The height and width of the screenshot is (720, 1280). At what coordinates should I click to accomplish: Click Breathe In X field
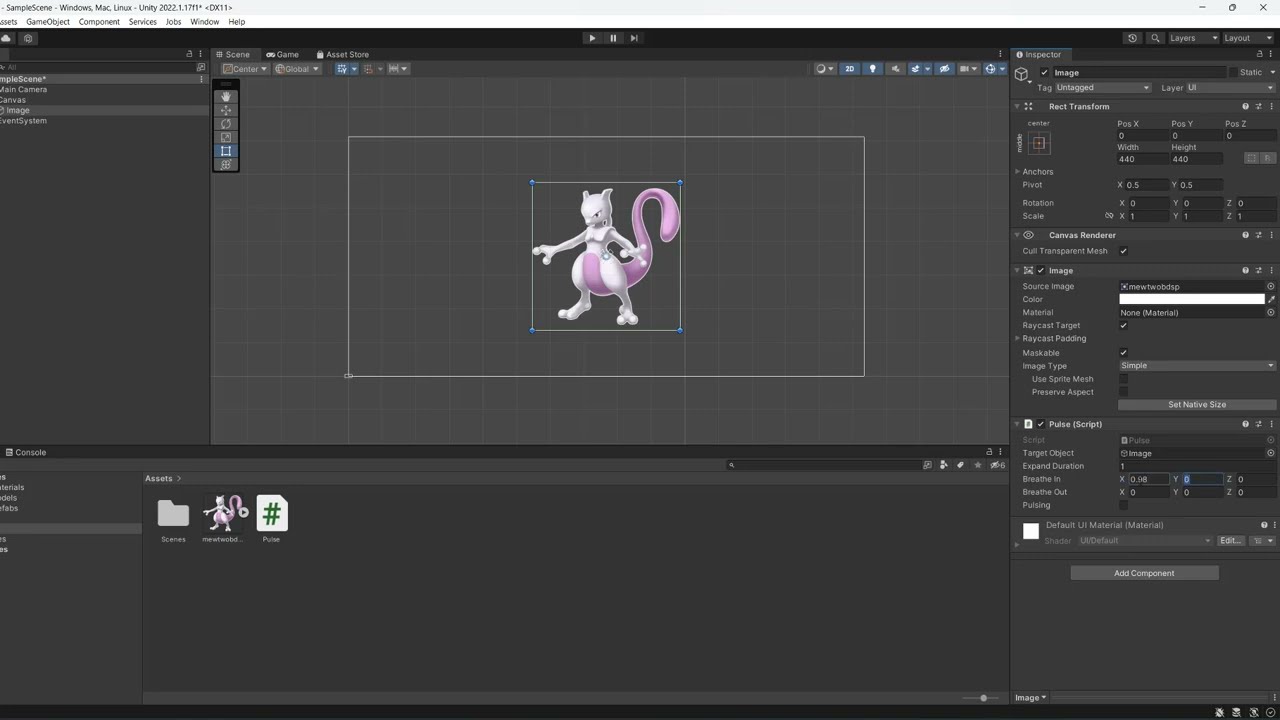pos(1150,479)
